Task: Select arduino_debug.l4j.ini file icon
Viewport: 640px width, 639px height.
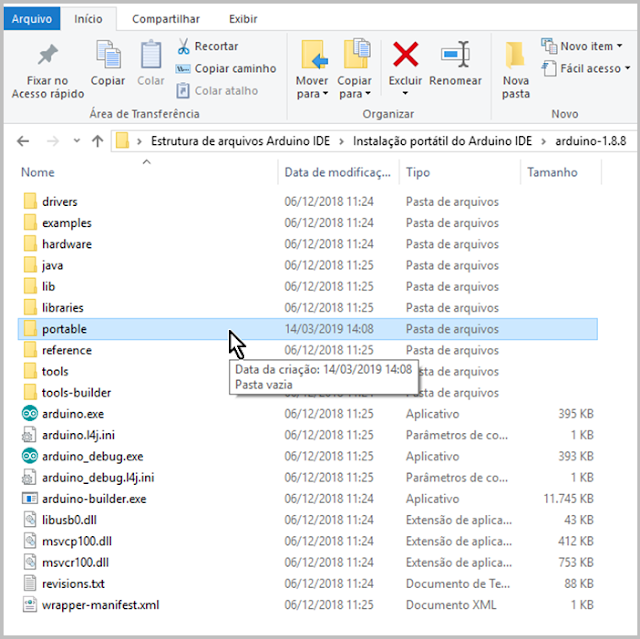Action: [x=30, y=477]
